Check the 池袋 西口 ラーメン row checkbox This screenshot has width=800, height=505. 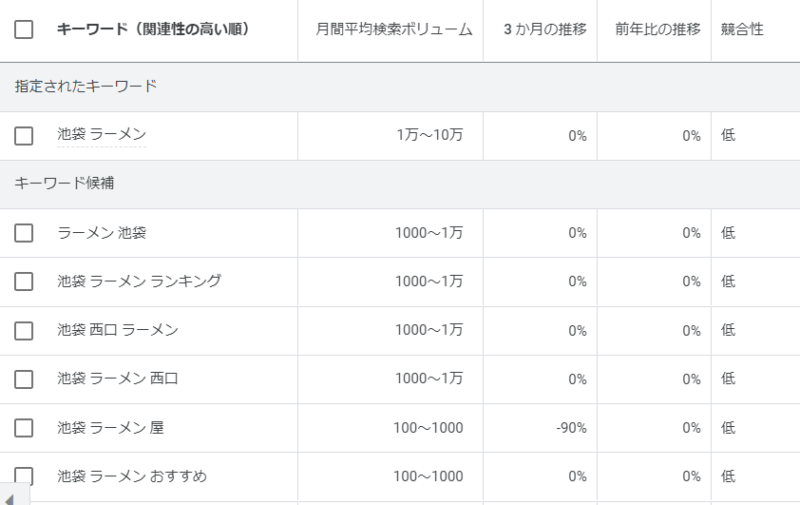pos(24,331)
